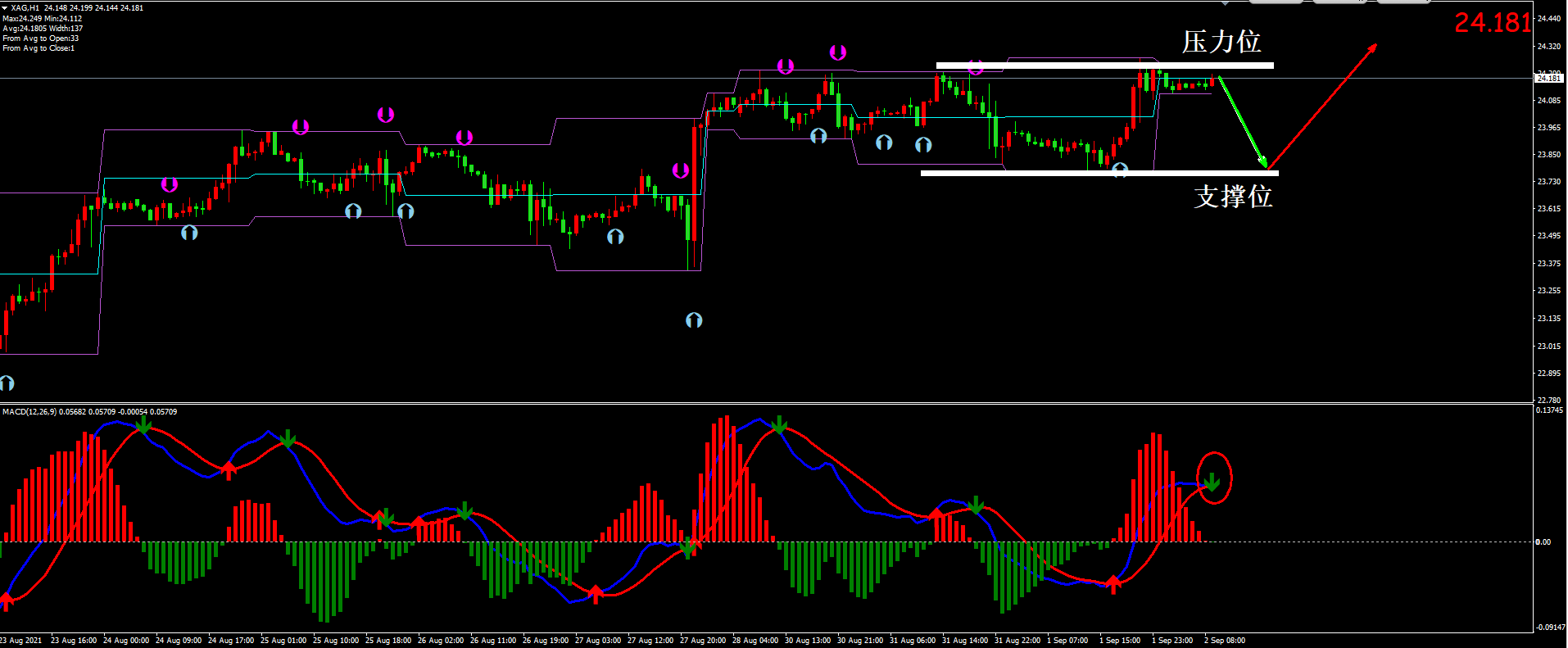Click the blue up-arrow in the bottom-left chart corner

coord(7,383)
